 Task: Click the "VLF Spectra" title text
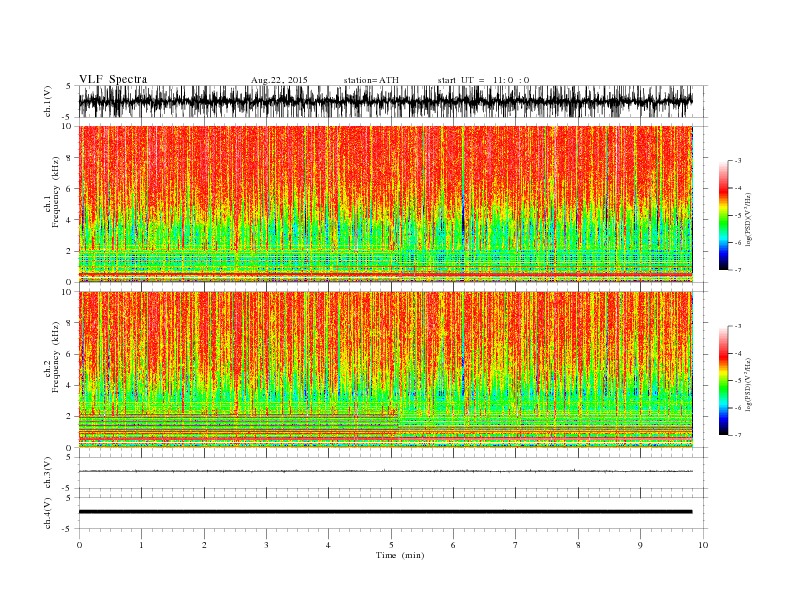pyautogui.click(x=113, y=79)
